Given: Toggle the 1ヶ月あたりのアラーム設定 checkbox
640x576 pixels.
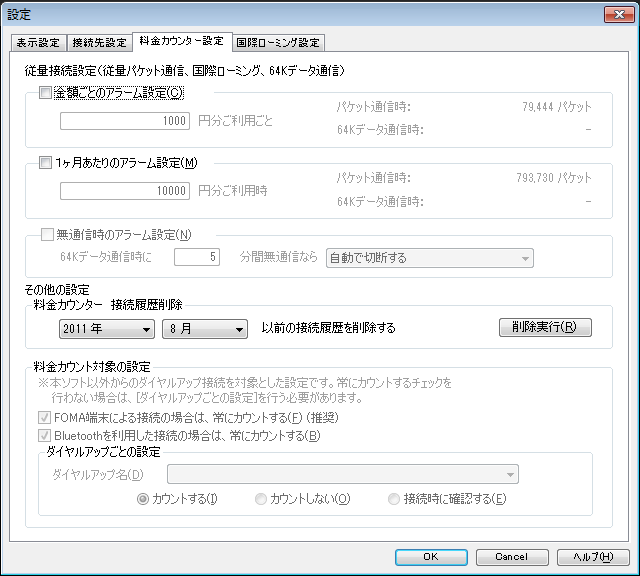Looking at the screenshot, I should 45,163.
